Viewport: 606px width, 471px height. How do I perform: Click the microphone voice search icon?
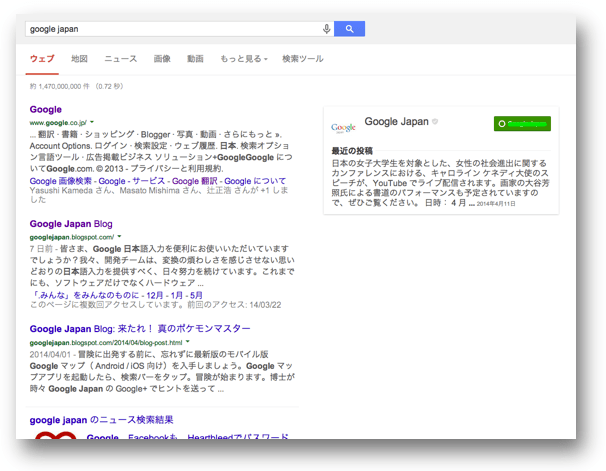(x=327, y=29)
